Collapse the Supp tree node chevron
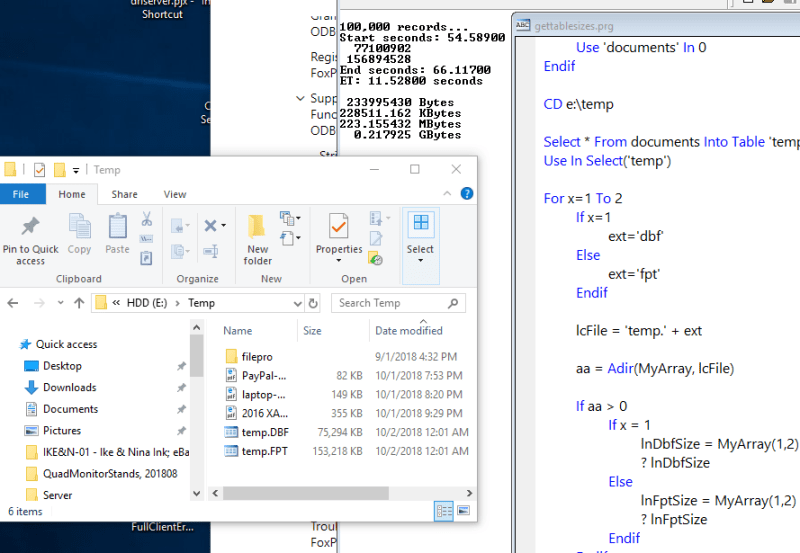Screen dimensions: 800x553 click(x=301, y=98)
